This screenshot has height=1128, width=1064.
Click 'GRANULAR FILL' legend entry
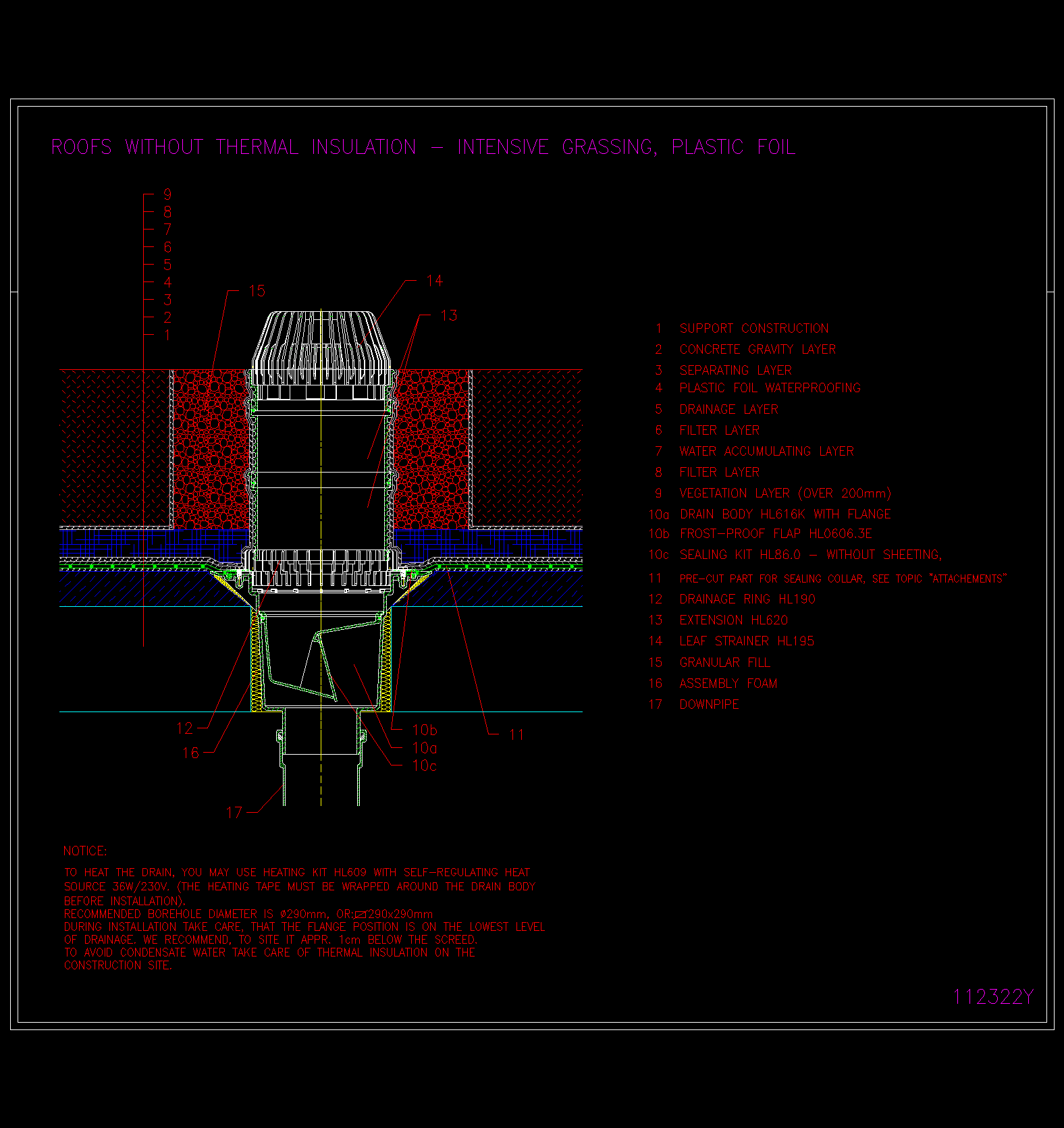click(724, 663)
